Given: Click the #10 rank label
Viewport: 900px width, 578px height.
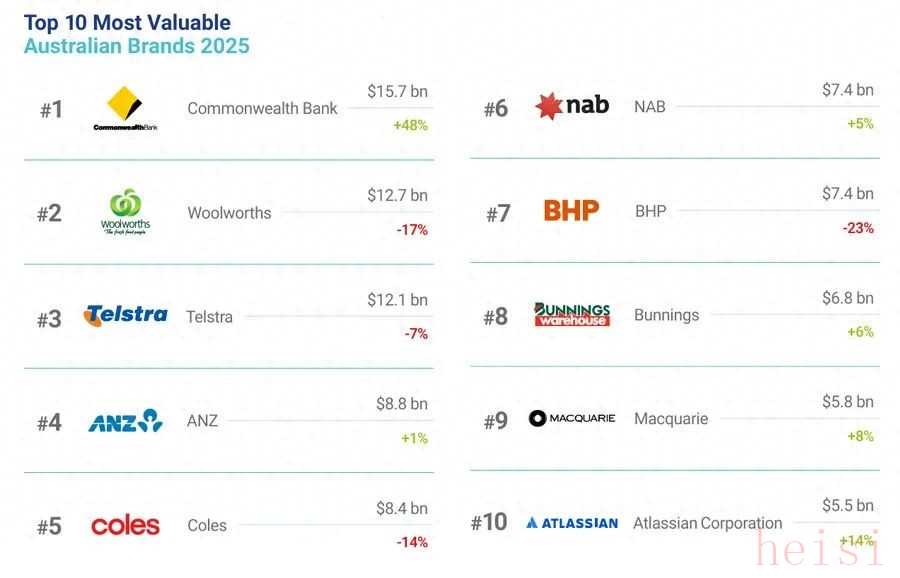Looking at the screenshot, I should pyautogui.click(x=489, y=523).
